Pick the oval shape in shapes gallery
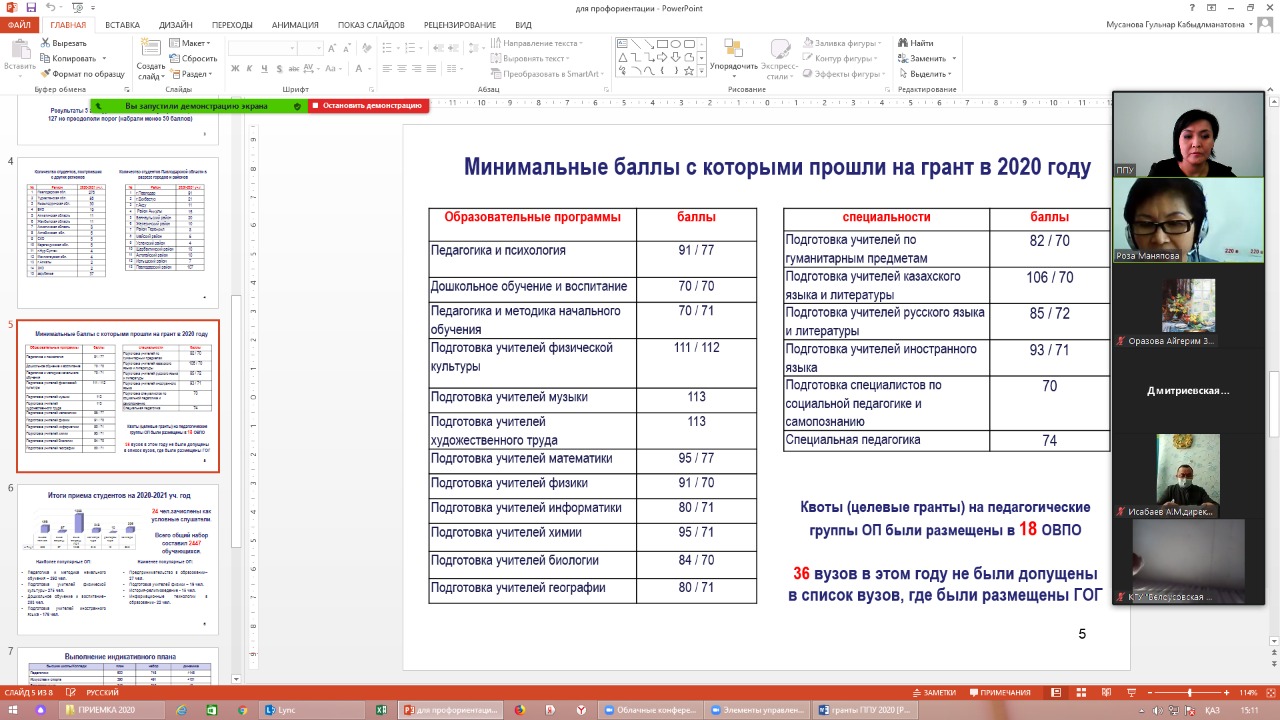The height and width of the screenshot is (720, 1280). click(x=676, y=44)
